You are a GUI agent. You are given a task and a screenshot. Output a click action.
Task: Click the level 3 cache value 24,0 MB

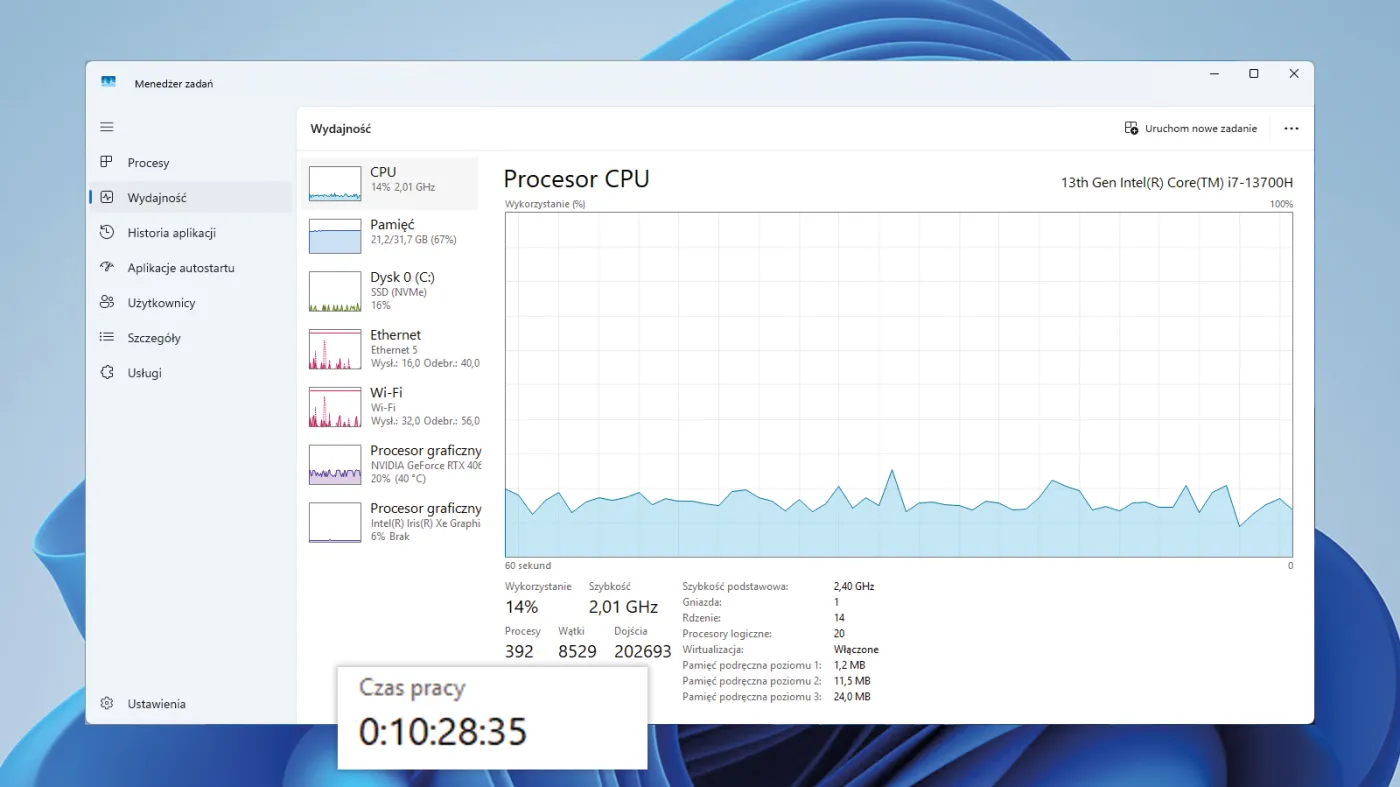pyautogui.click(x=852, y=697)
